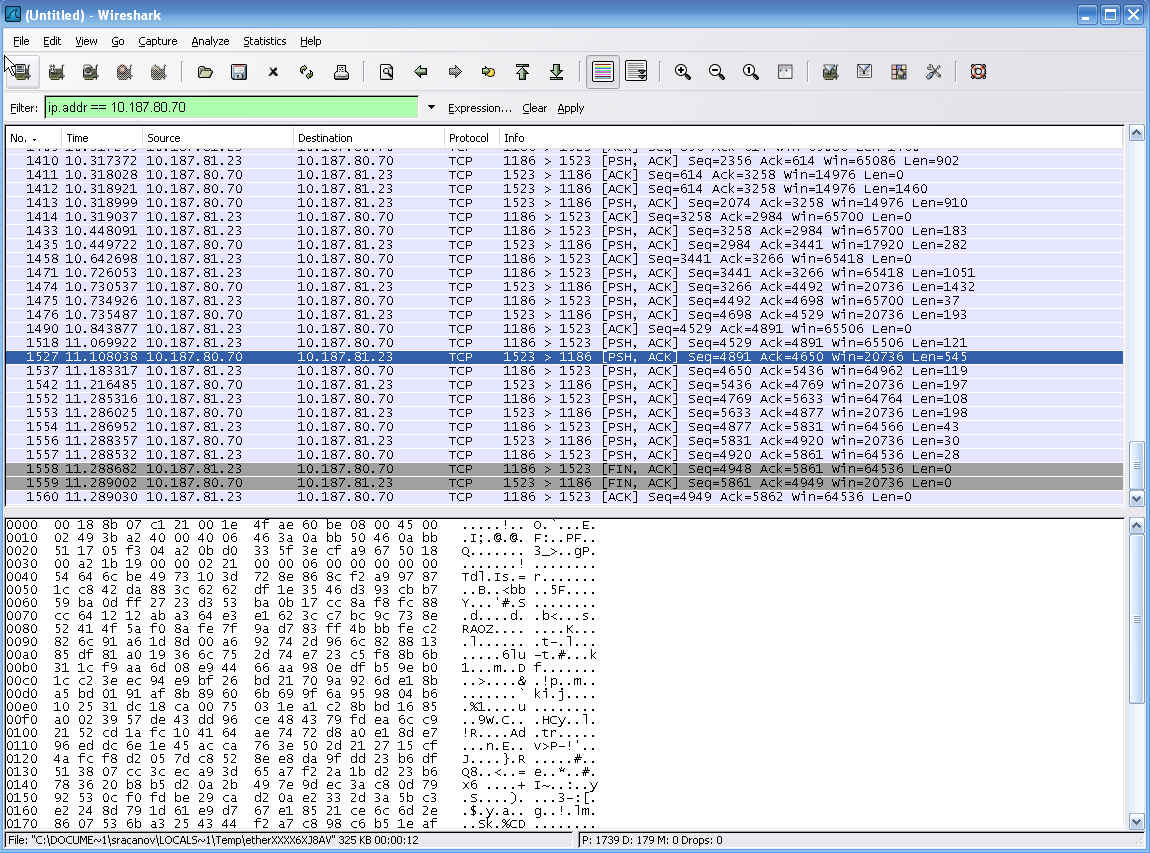Toggle auto scroll in live capture

point(637,72)
